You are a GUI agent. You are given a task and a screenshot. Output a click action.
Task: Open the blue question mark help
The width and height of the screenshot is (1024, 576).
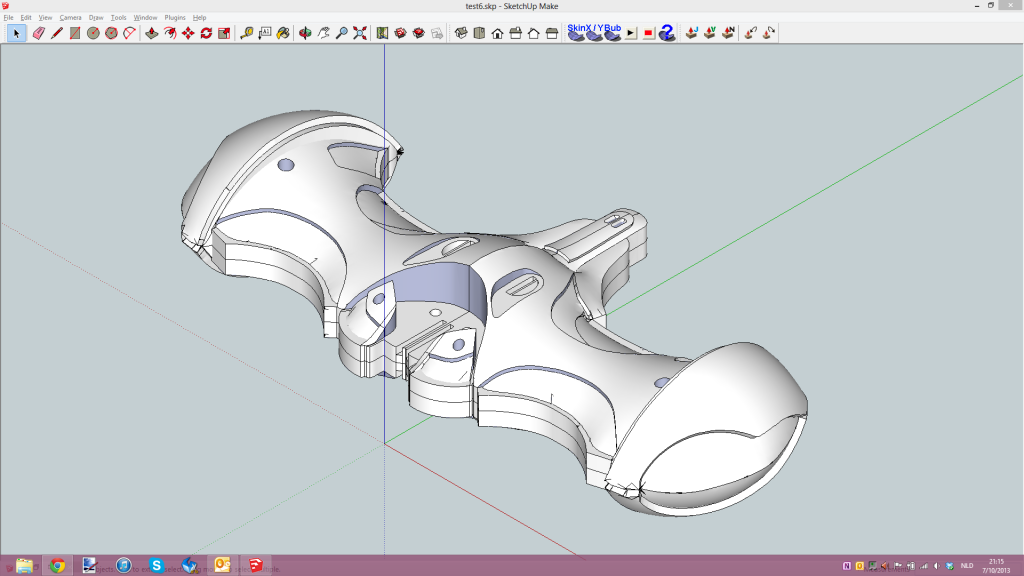pyautogui.click(x=666, y=33)
